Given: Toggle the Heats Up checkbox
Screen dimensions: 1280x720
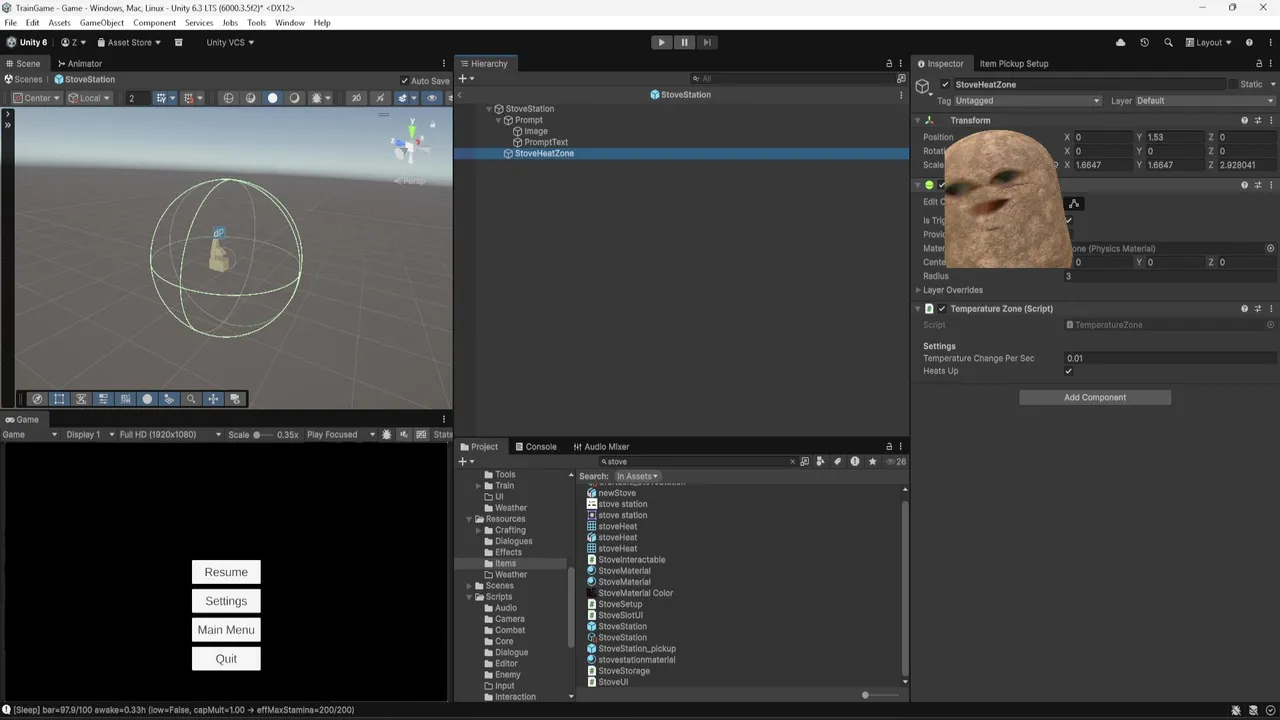Looking at the screenshot, I should point(1069,371).
